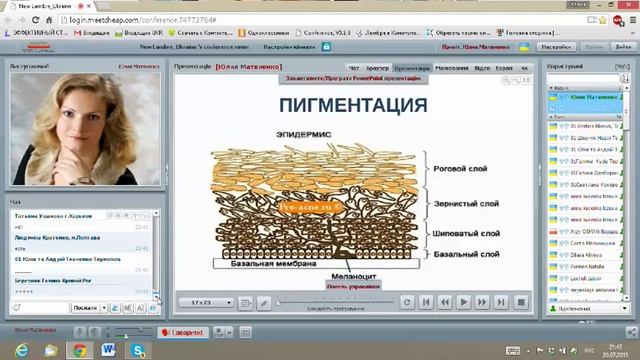The image size is (640, 360).
Task: Click the webcam icon in bottom bar
Action: point(219,333)
